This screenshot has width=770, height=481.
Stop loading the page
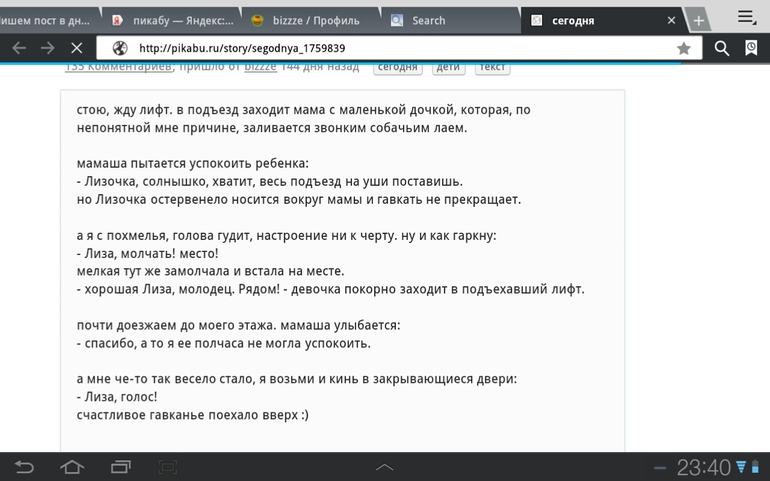[x=77, y=48]
